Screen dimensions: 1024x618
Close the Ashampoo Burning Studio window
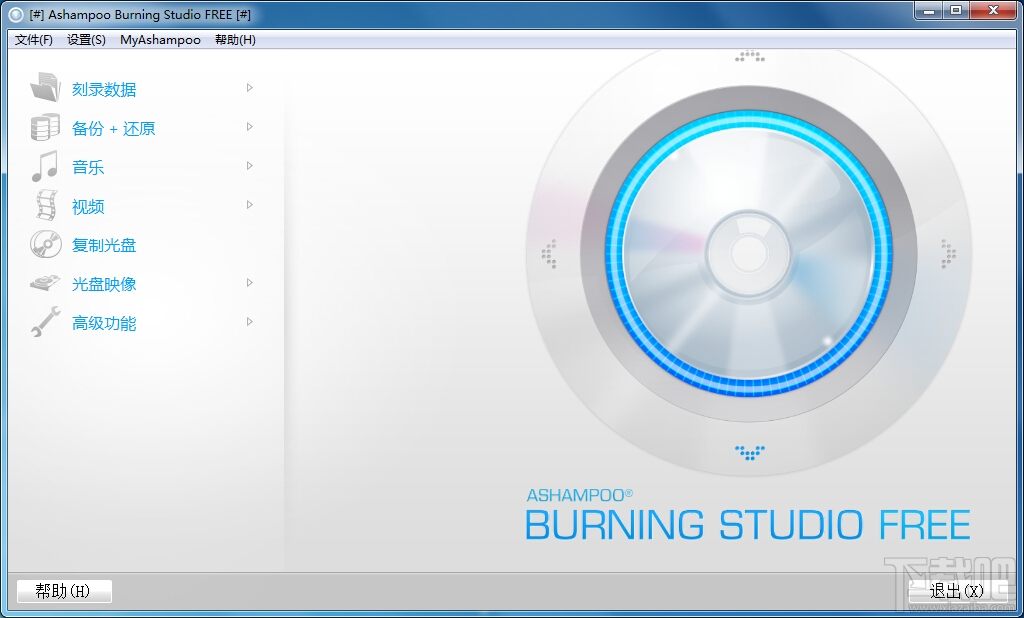[x=993, y=10]
